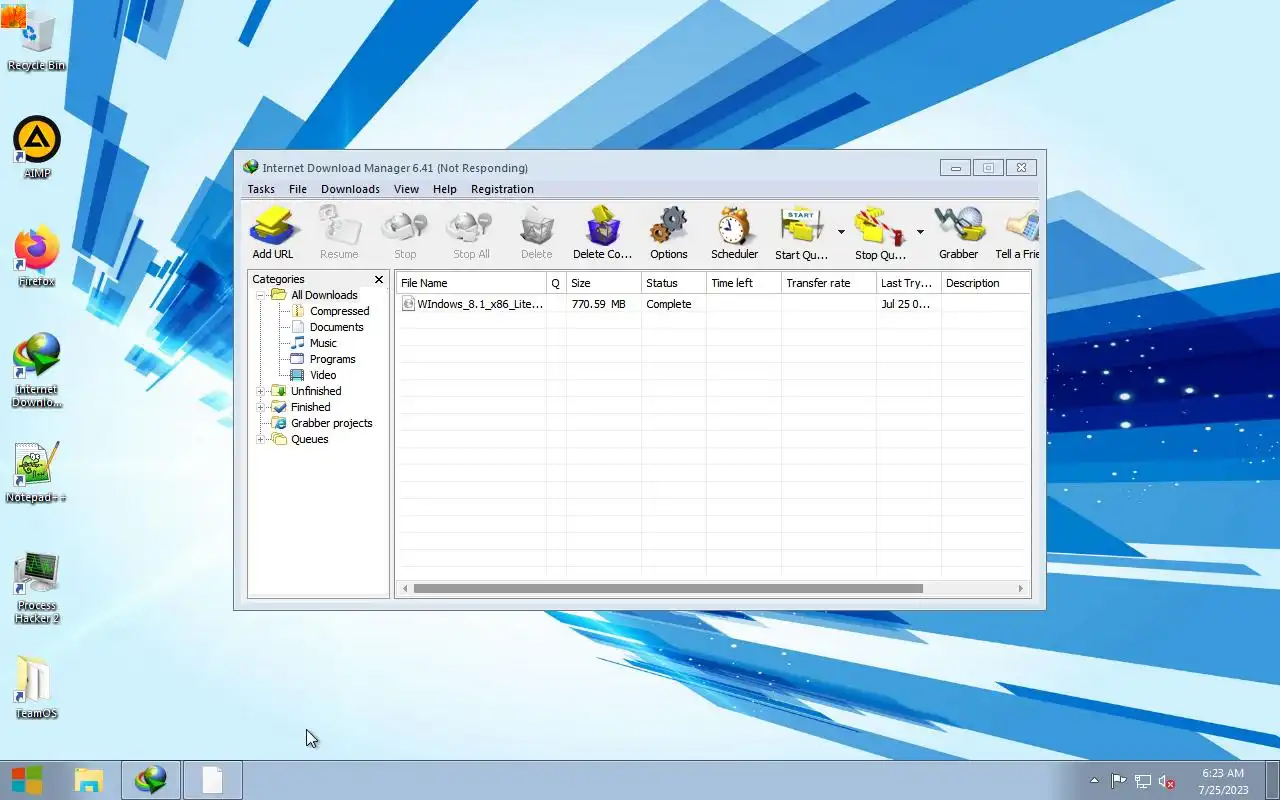Click the Jul 25 last try cell
Screen dimensions: 1280x800
[x=906, y=304]
